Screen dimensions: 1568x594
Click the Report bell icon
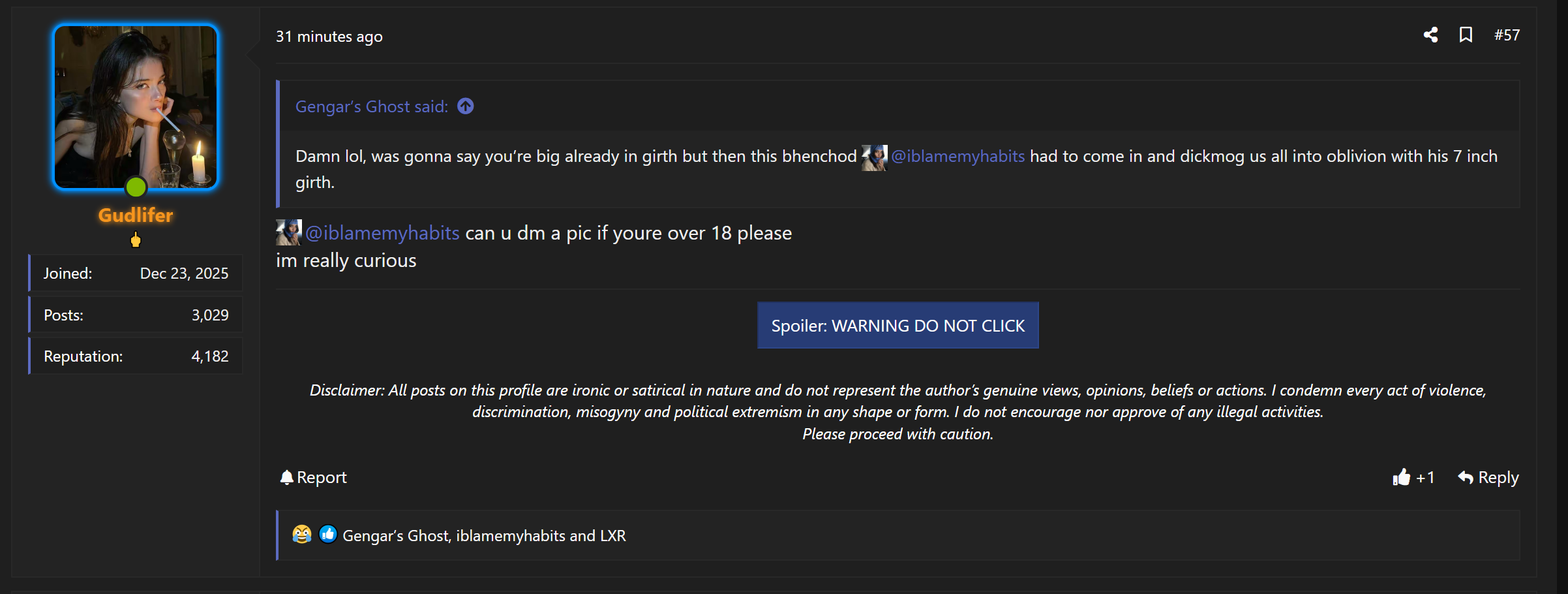click(x=286, y=477)
